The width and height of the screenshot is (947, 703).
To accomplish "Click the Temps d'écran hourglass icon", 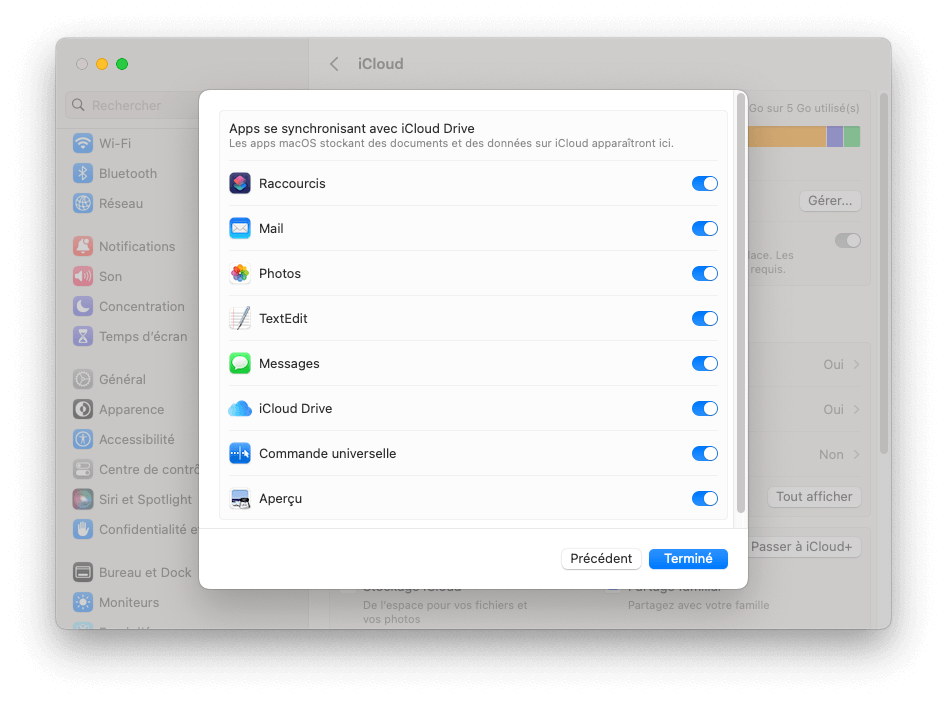I will 83,336.
